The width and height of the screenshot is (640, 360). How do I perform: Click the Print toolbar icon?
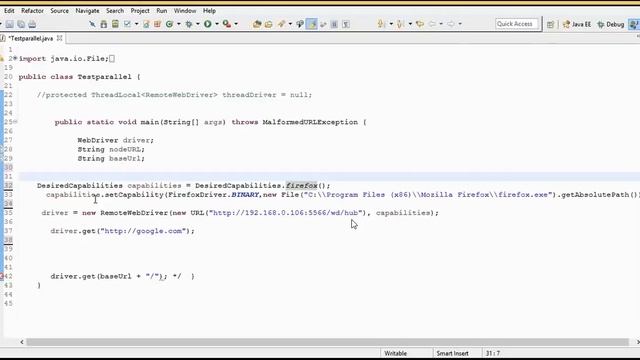tap(32, 24)
